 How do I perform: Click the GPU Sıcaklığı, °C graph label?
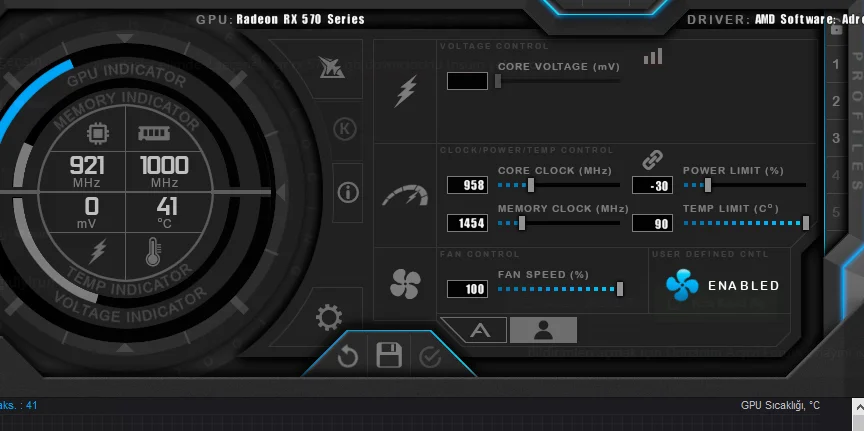[x=780, y=406]
